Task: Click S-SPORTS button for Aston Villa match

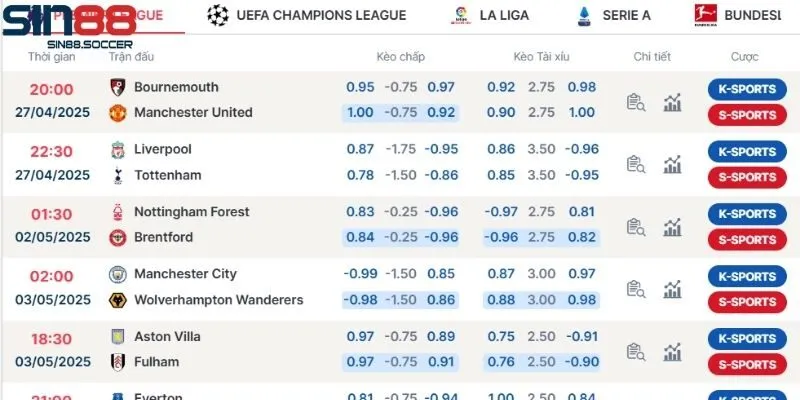Action: click(x=746, y=364)
